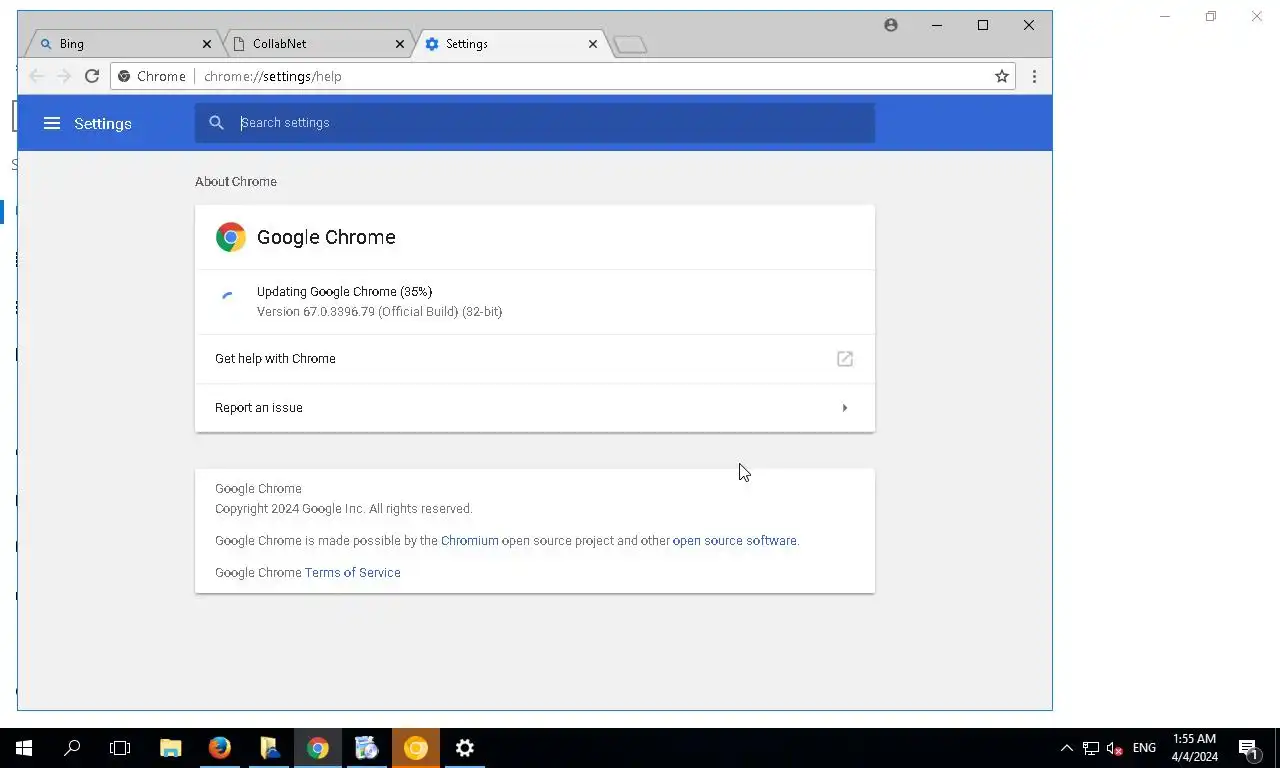Viewport: 1280px width, 768px height.
Task: Click the ENG language indicator
Action: coord(1144,748)
